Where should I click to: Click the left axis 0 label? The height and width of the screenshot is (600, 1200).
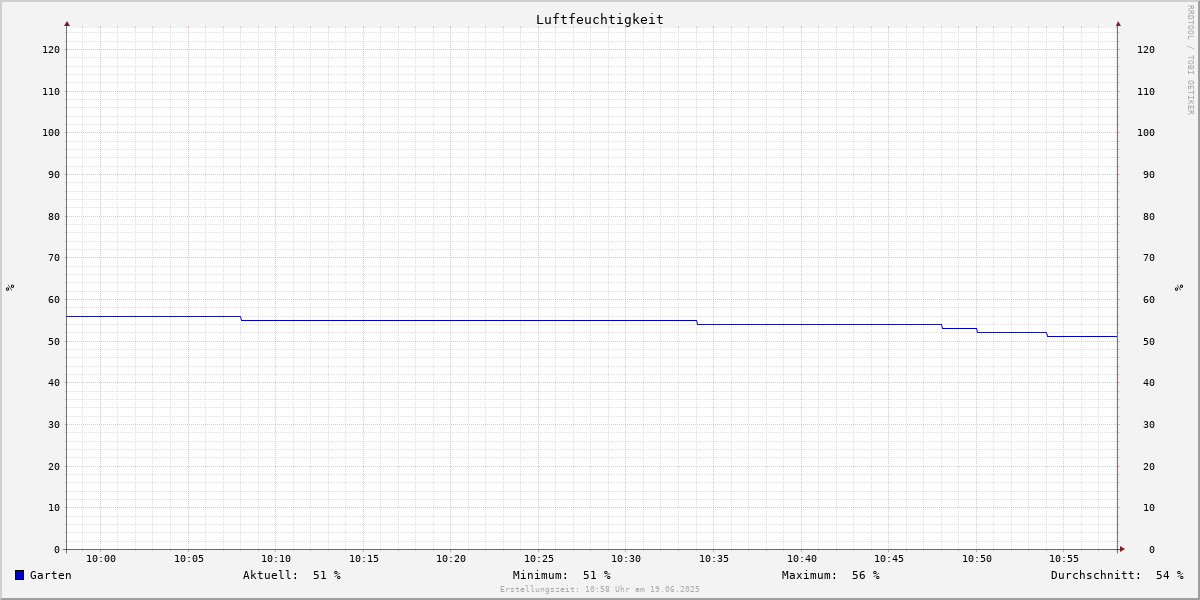point(57,549)
